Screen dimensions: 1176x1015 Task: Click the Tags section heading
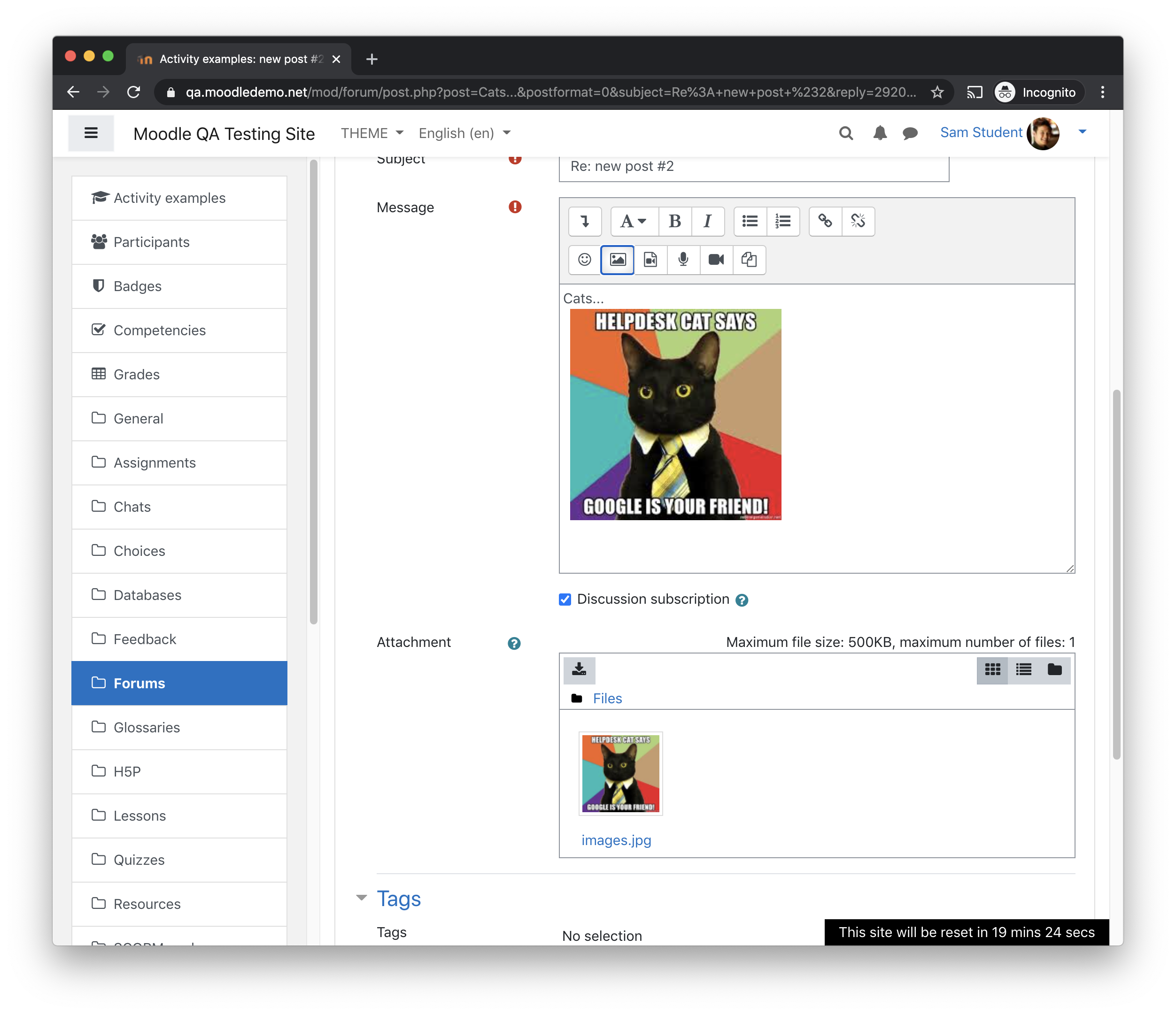tap(399, 899)
